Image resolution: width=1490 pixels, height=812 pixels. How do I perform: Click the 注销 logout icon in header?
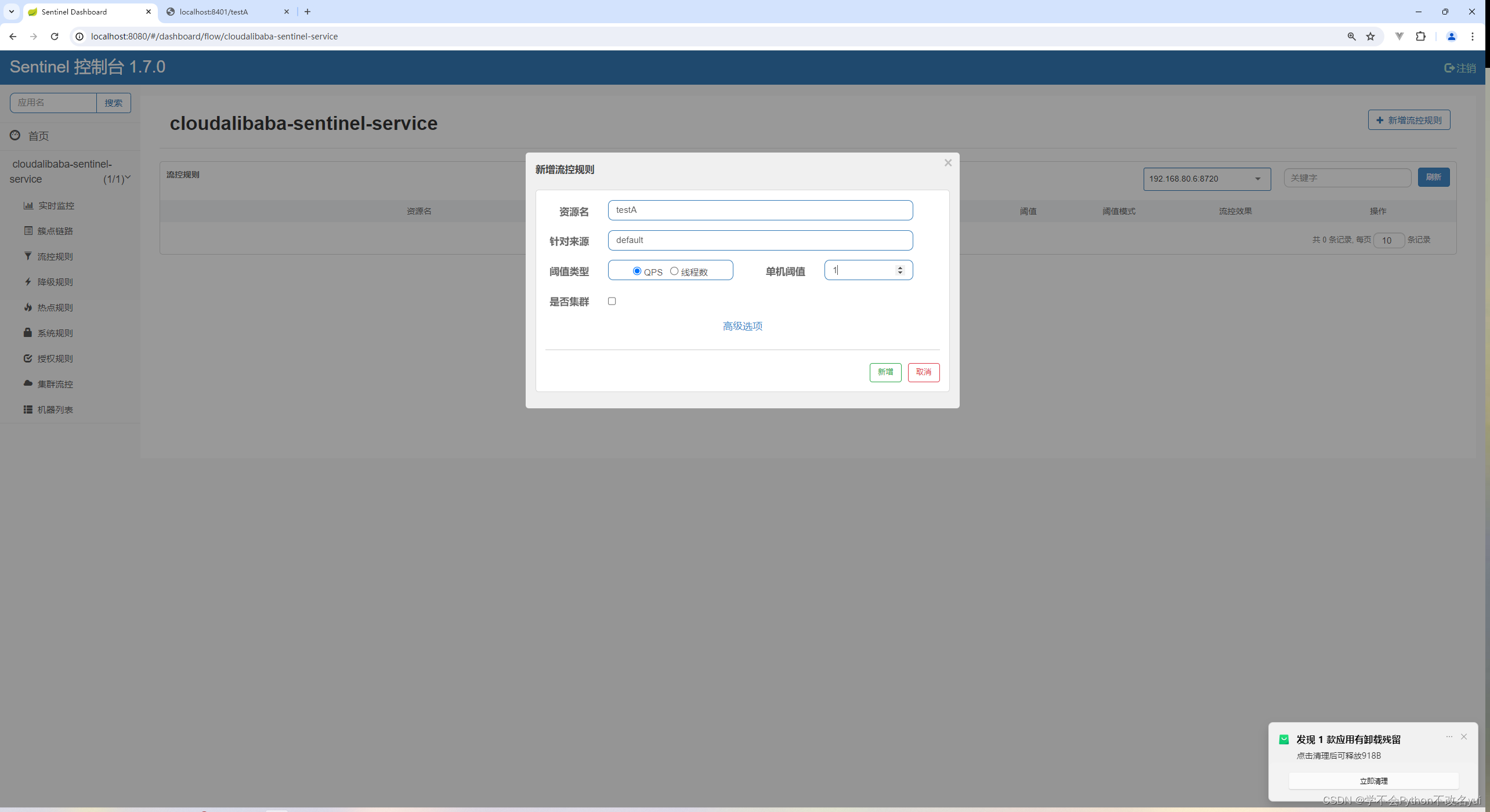(x=1449, y=68)
